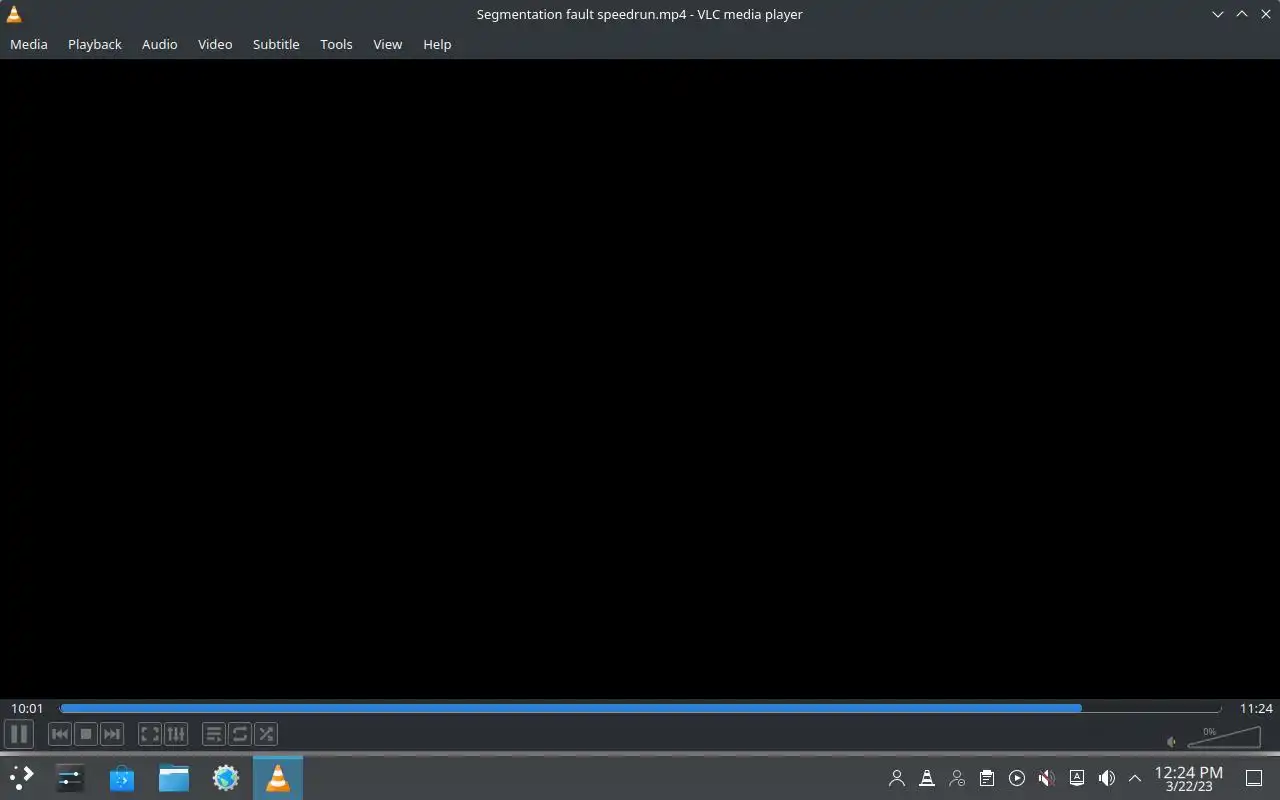Viewport: 1280px width, 800px height.
Task: Stop playback with the stop button
Action: coord(86,734)
